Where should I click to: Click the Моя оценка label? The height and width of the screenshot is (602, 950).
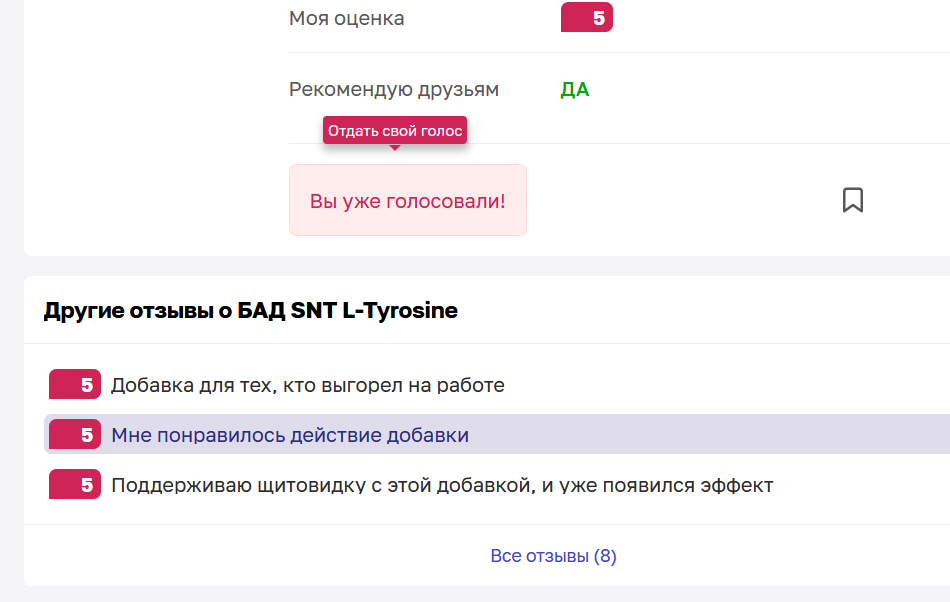coord(347,18)
